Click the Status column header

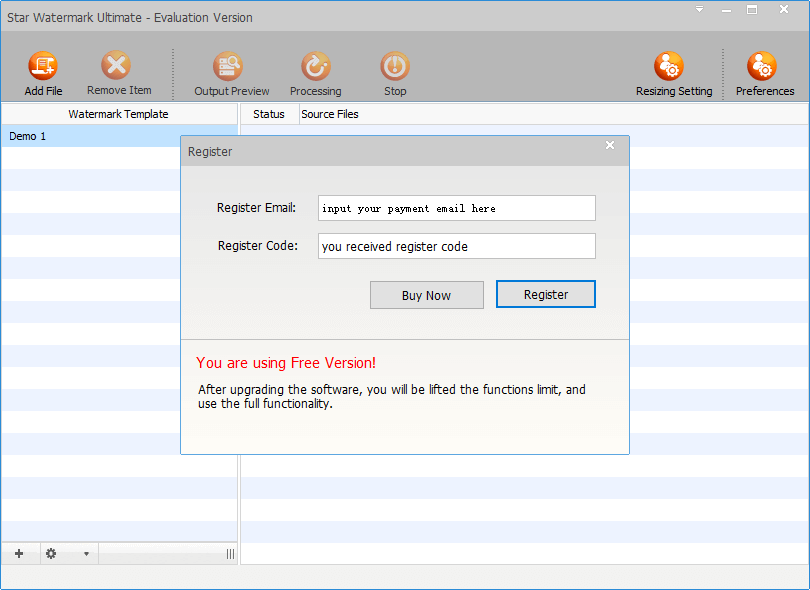point(269,114)
